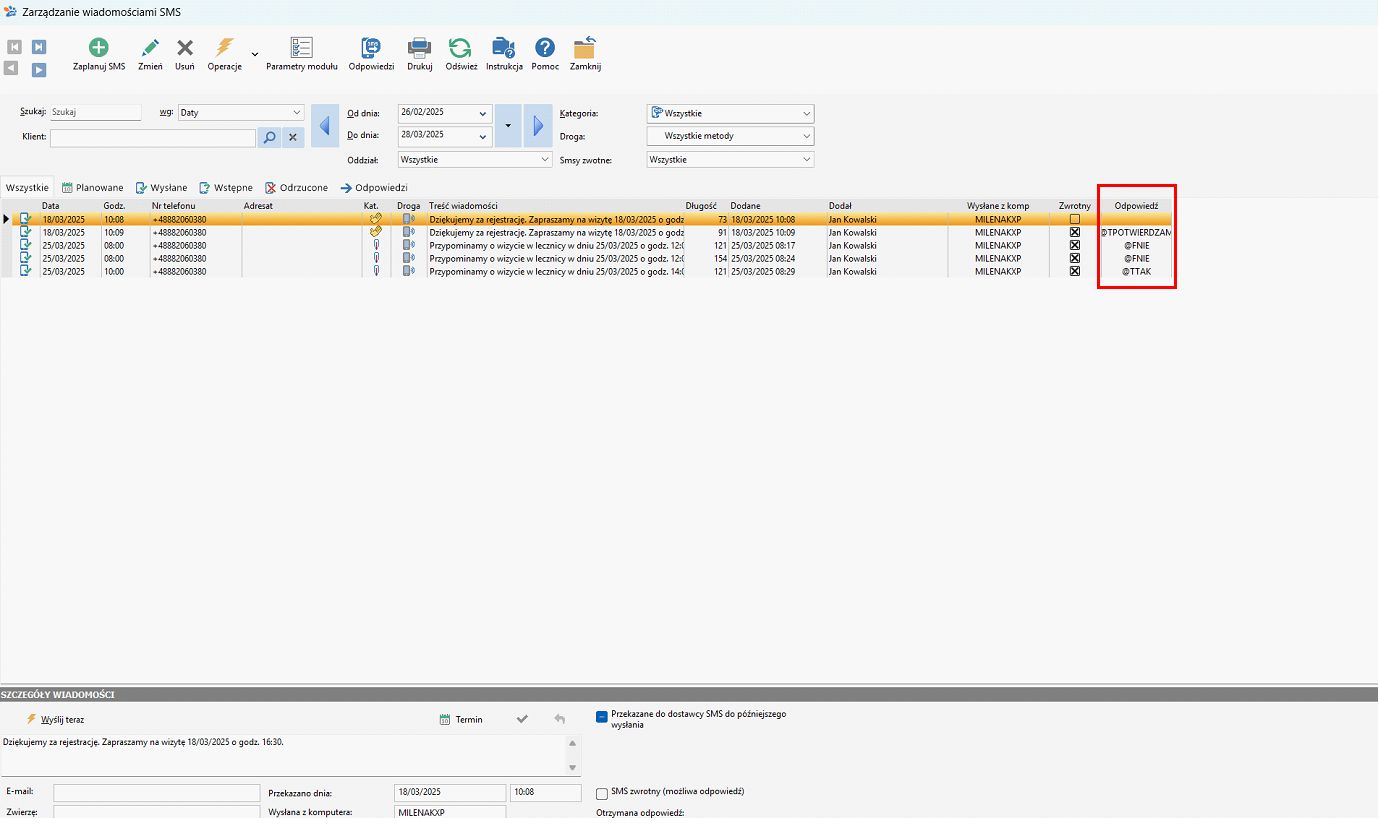Click the Przekazano dnia 18/03/2025 field

point(451,792)
